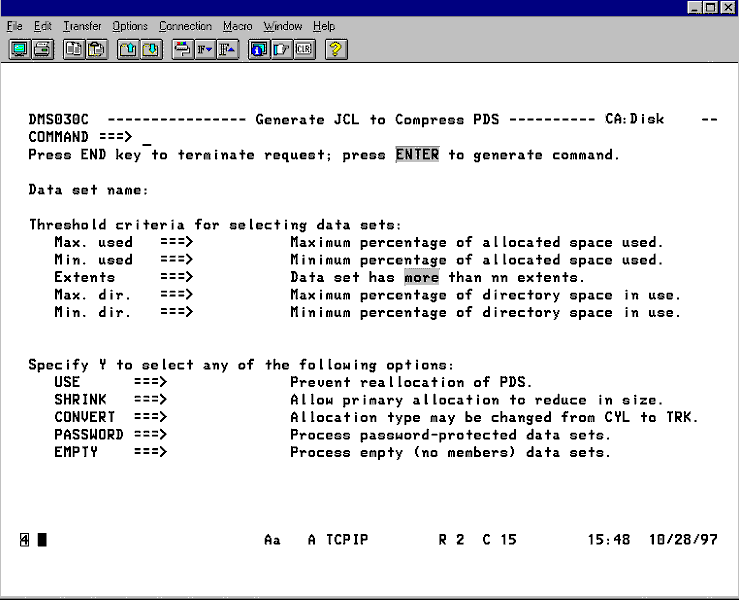This screenshot has height=600, width=739.
Task: Click the 15:48 time in status bar
Action: click(x=608, y=540)
